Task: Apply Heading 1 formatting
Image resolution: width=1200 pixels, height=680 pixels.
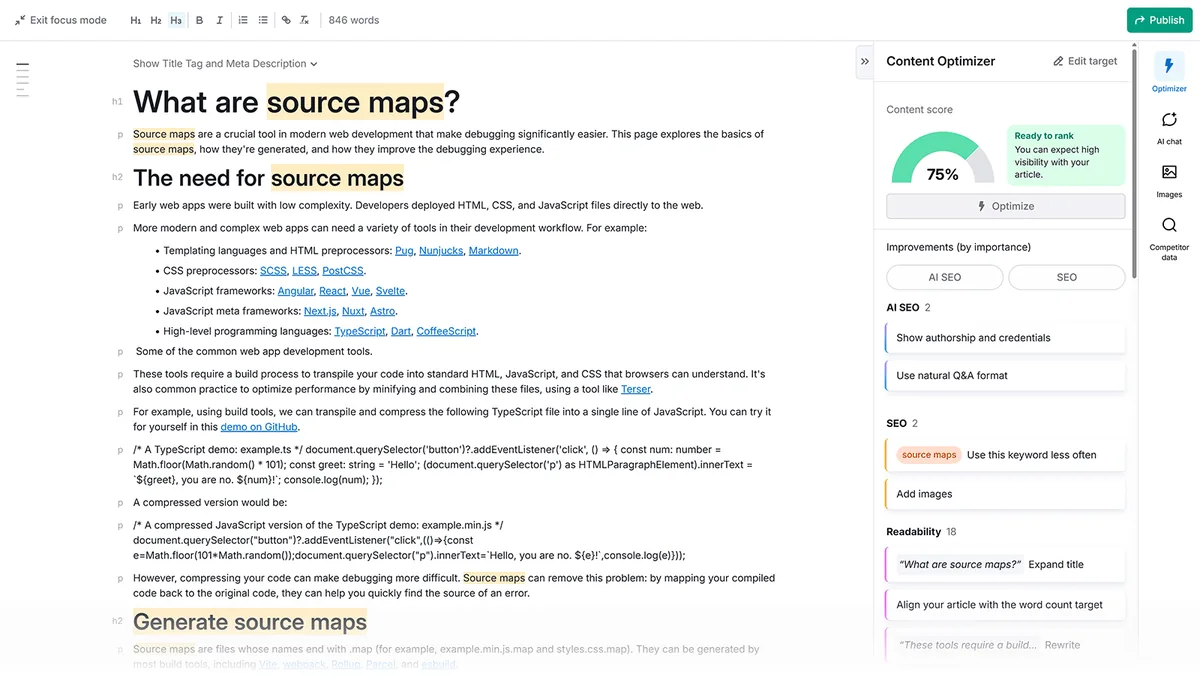Action: click(136, 20)
